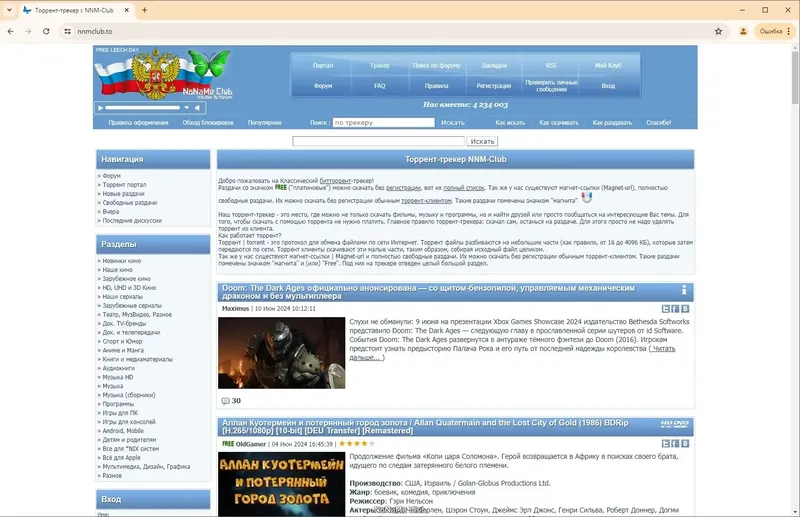Open the RSS menu item
The width and height of the screenshot is (800, 517).
[x=551, y=65]
